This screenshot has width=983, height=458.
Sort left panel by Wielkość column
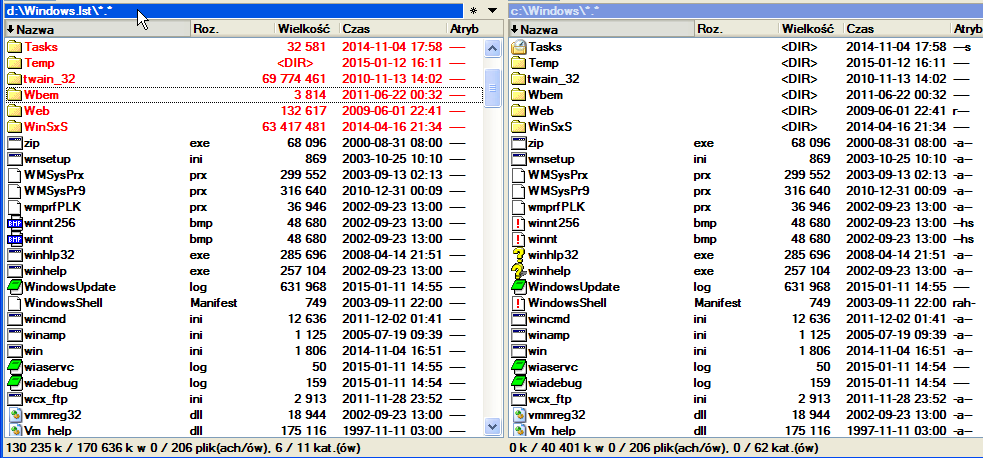coord(307,29)
